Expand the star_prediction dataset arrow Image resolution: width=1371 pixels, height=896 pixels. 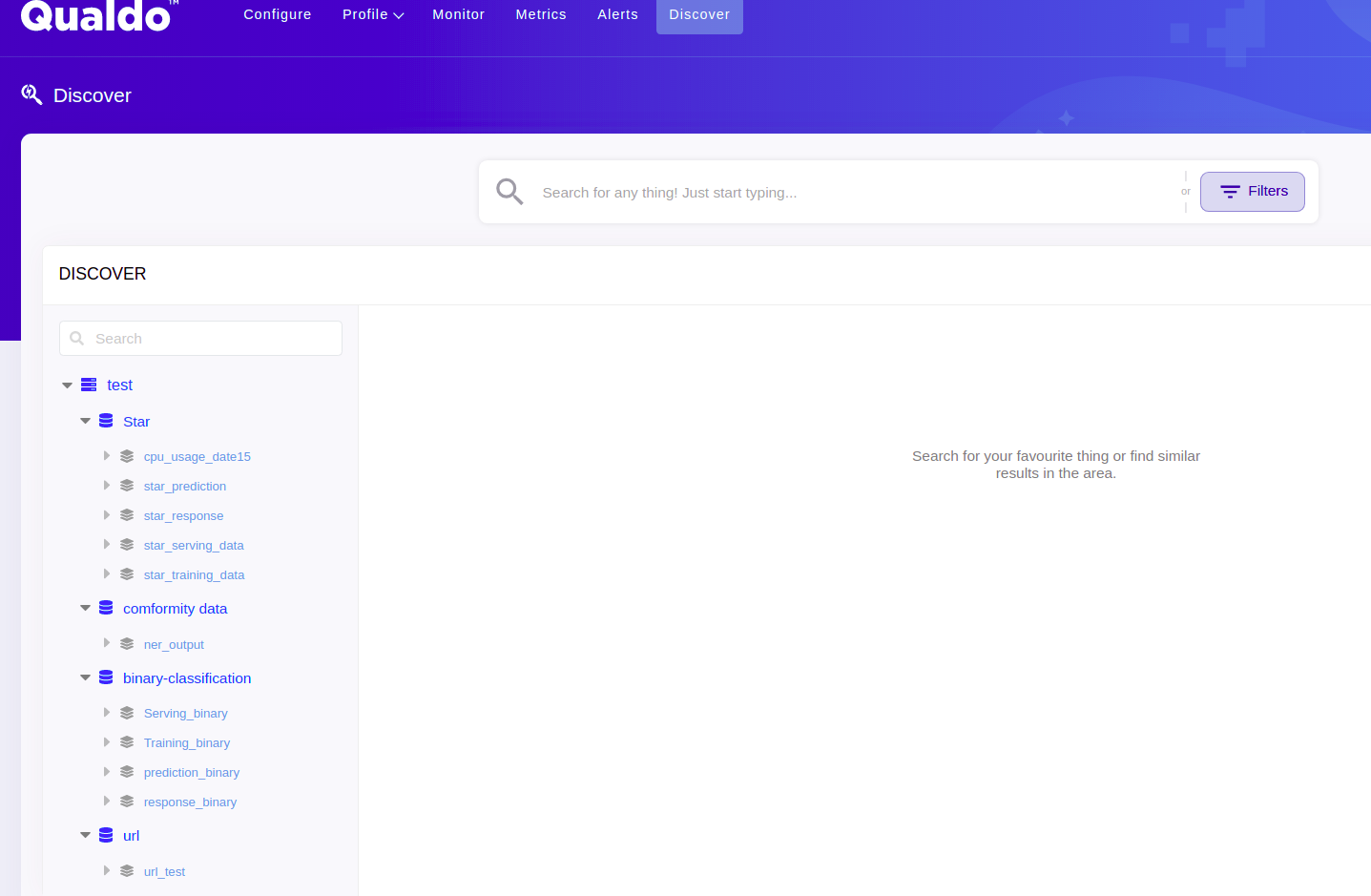[107, 486]
